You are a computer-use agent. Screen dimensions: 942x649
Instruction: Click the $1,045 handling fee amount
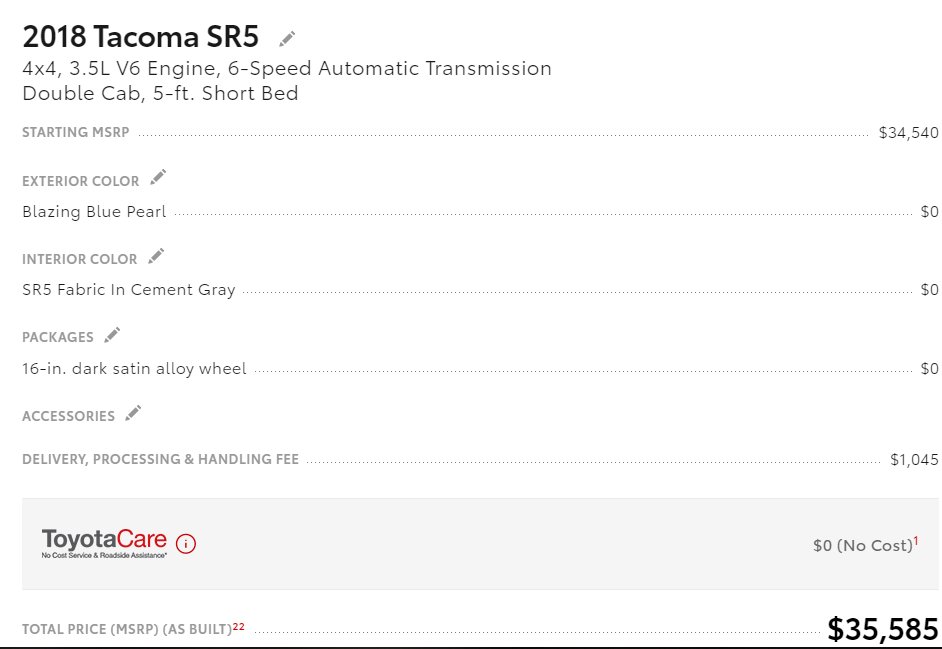click(x=914, y=460)
